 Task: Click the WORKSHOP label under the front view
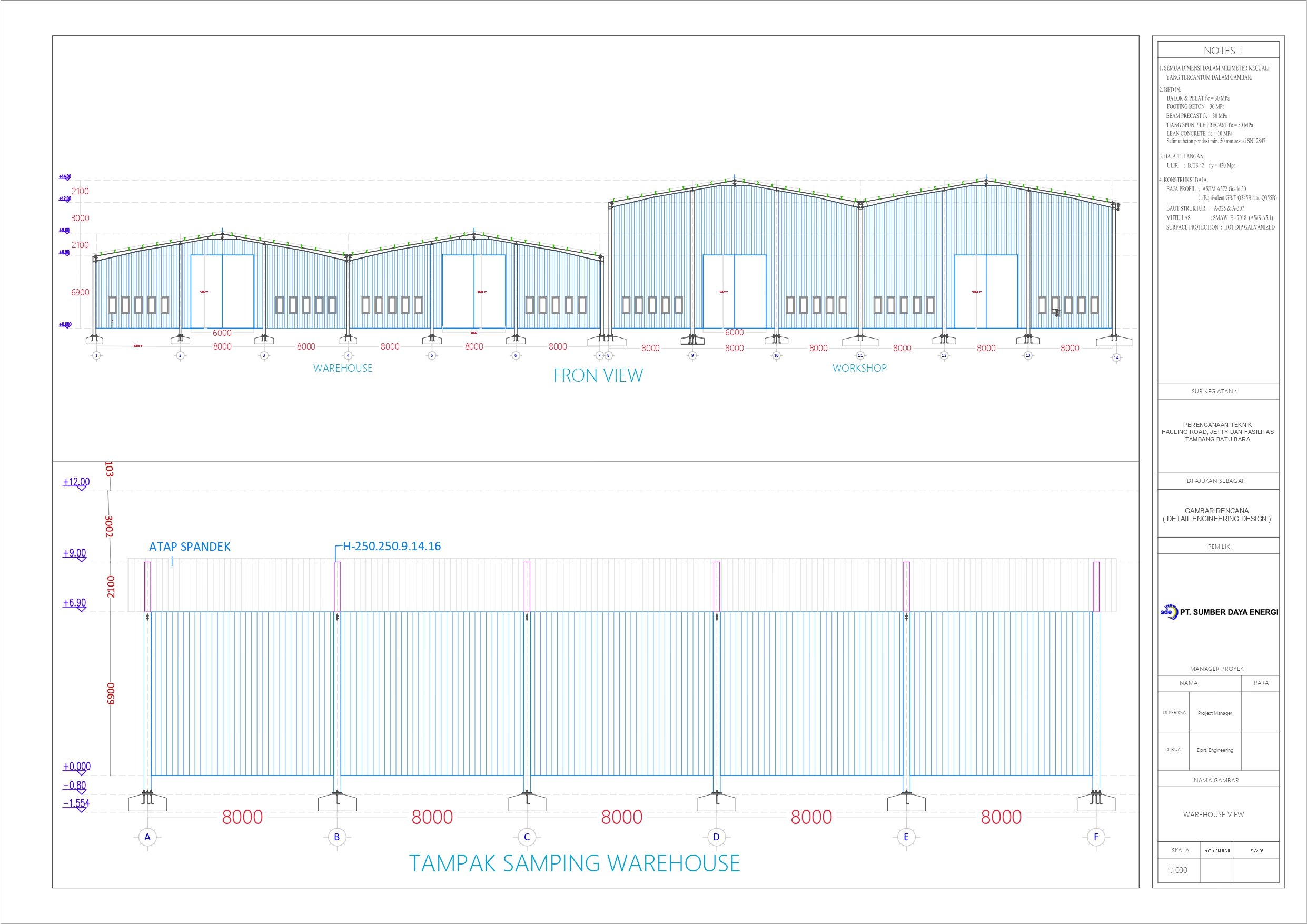point(859,369)
